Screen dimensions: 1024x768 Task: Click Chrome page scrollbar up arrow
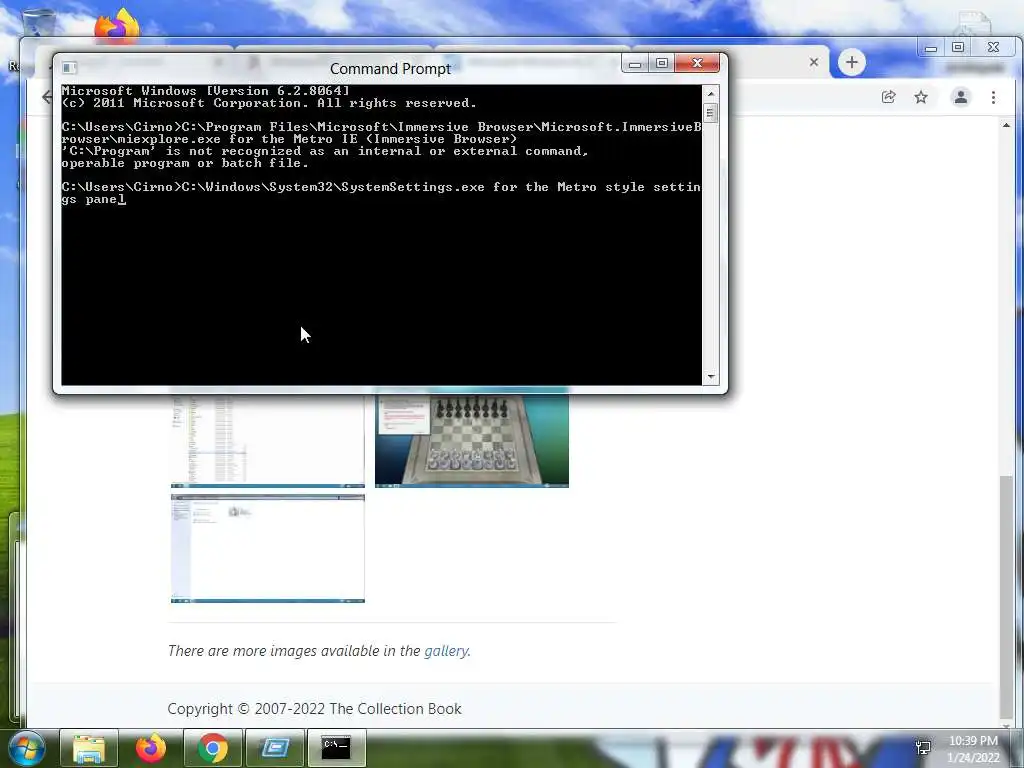coord(1006,125)
